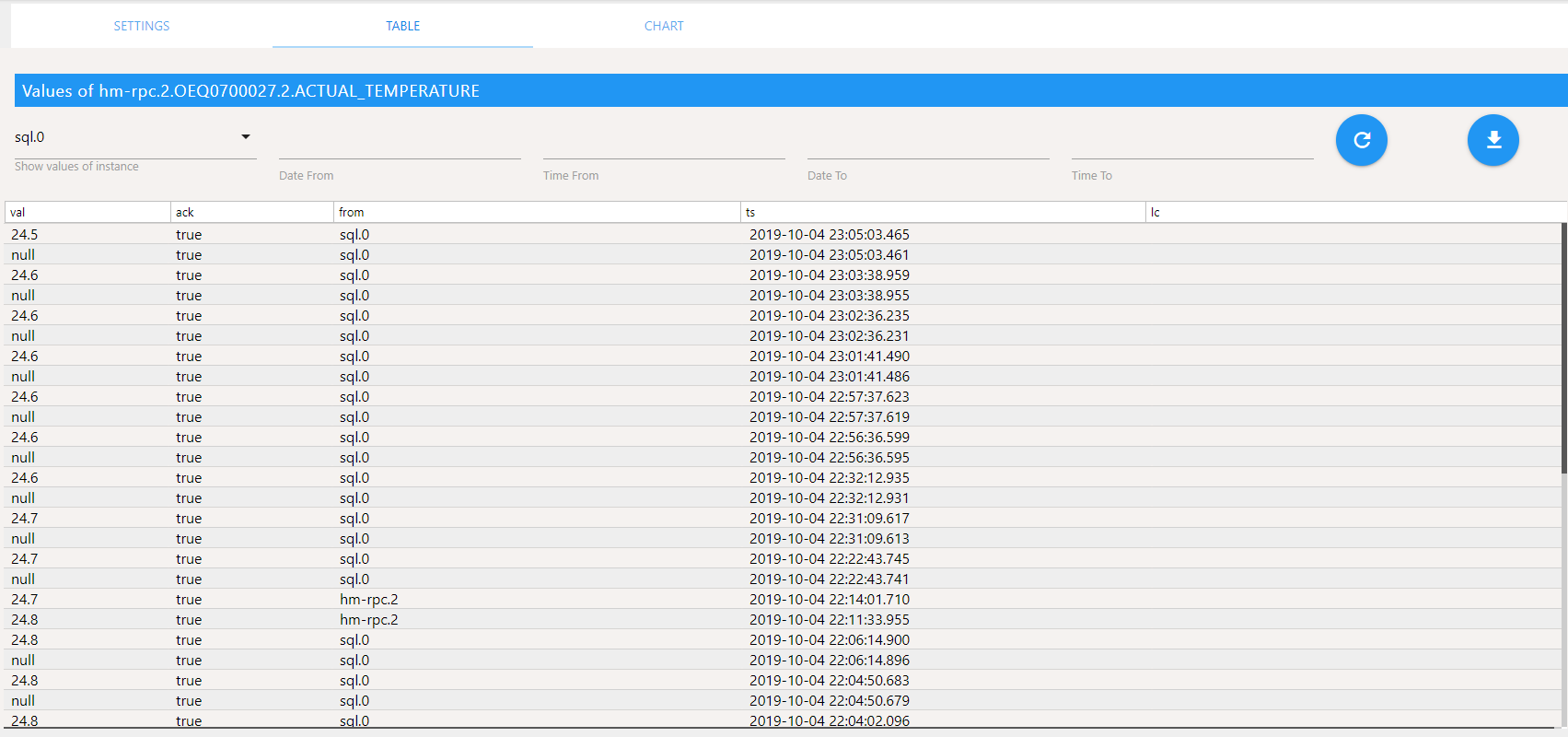Screen dimensions: 1568x737
Task: Click timestamp 2019-10-04 22:57:37.623
Action: pos(830,397)
